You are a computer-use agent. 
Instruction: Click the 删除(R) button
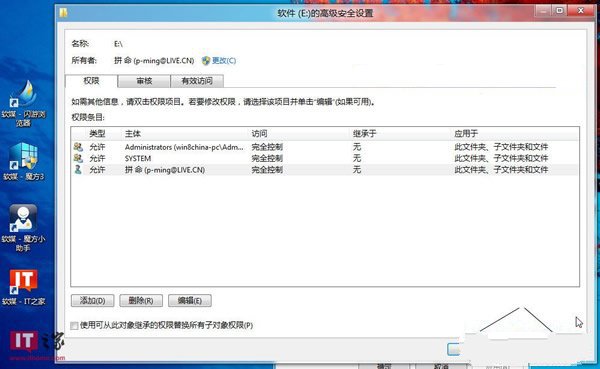coord(141,300)
